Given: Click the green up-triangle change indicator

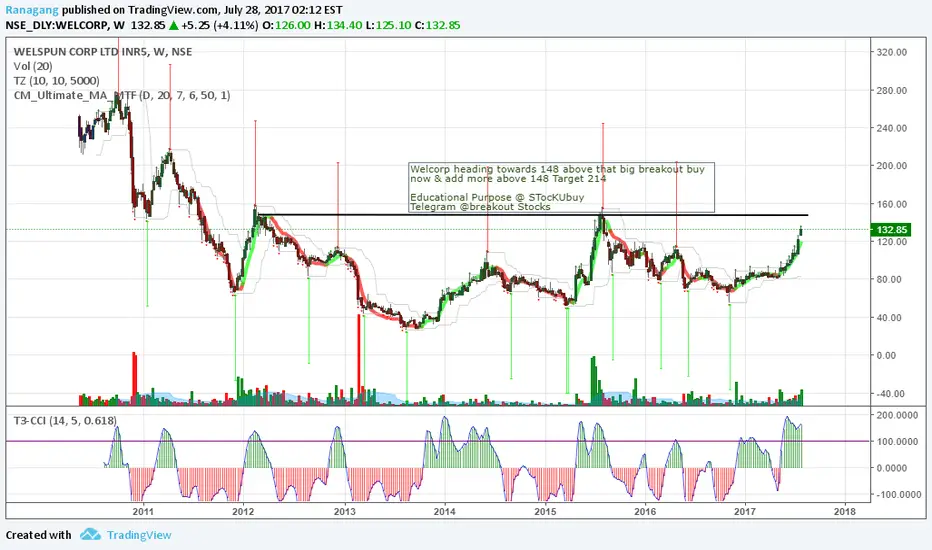Looking at the screenshot, I should click(x=174, y=25).
